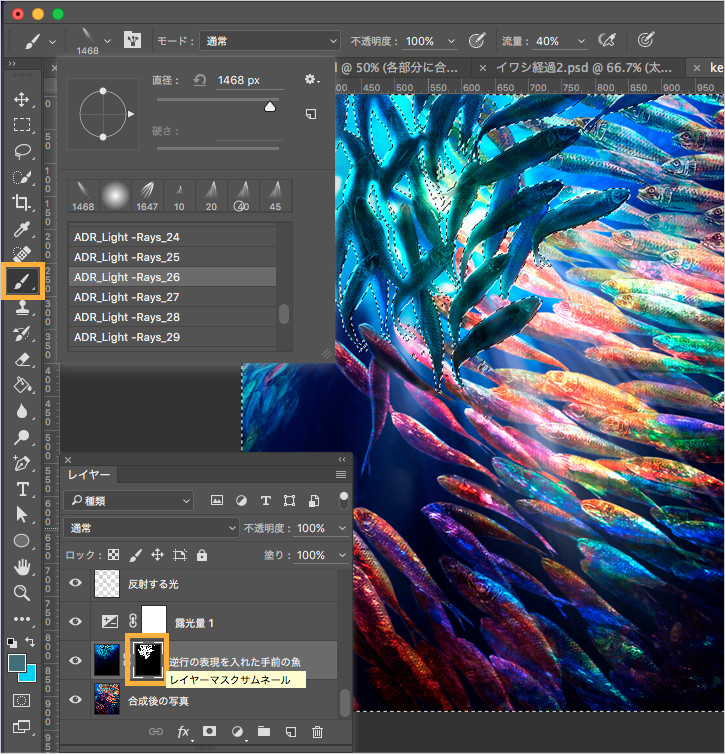Open the brush blend mode 通常 dropdown

(x=270, y=41)
